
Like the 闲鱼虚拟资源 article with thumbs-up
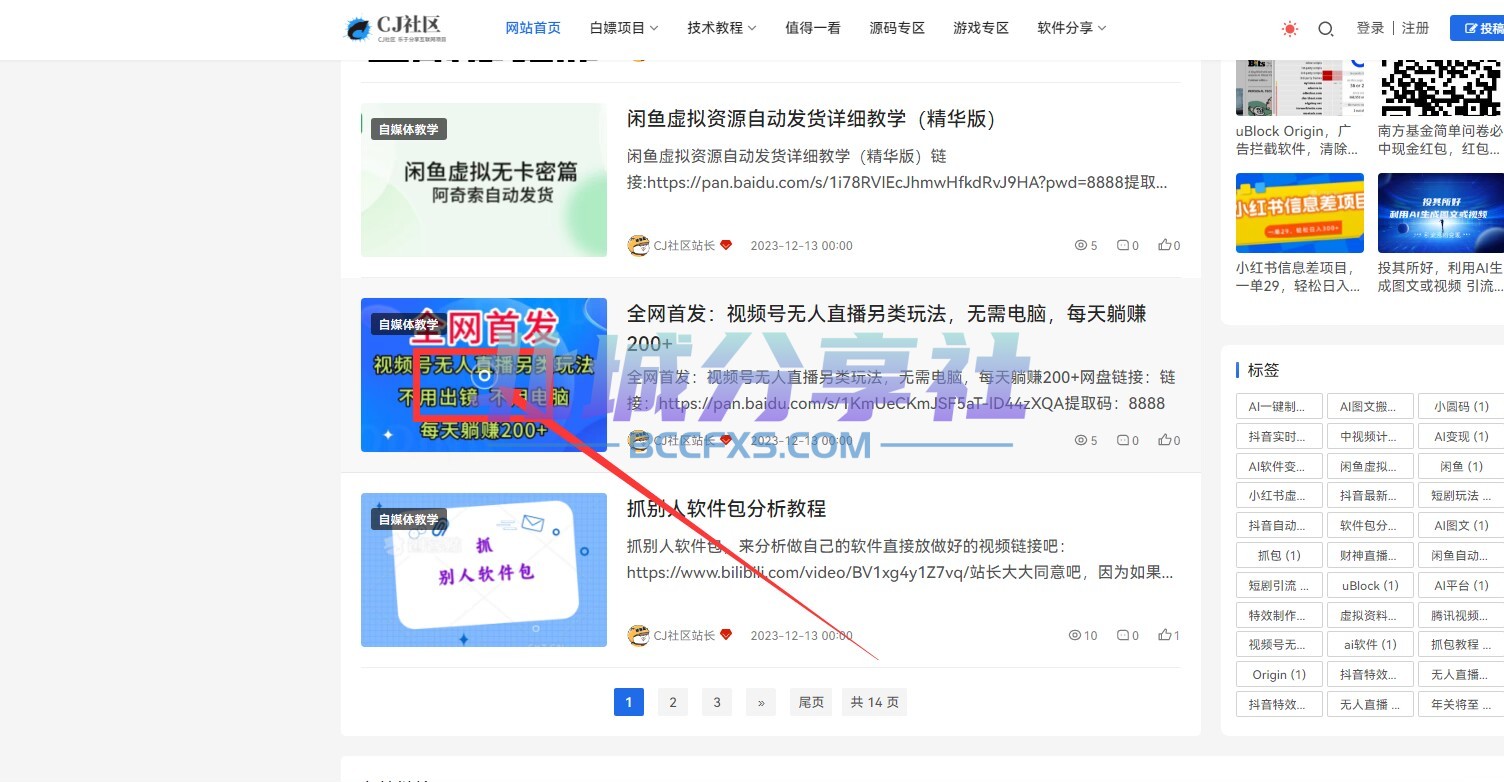[1164, 245]
